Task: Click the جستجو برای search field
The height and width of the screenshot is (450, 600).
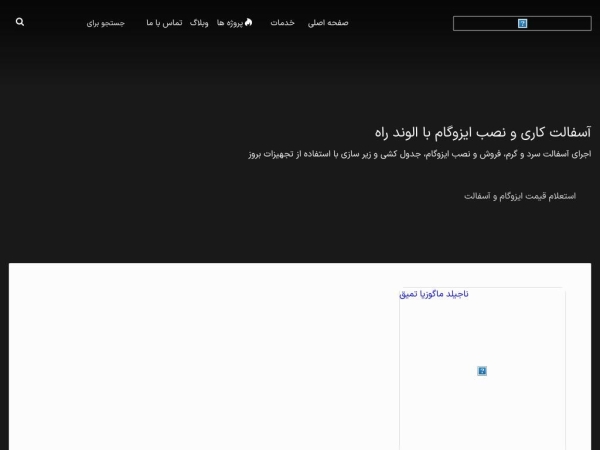Action: 106,23
